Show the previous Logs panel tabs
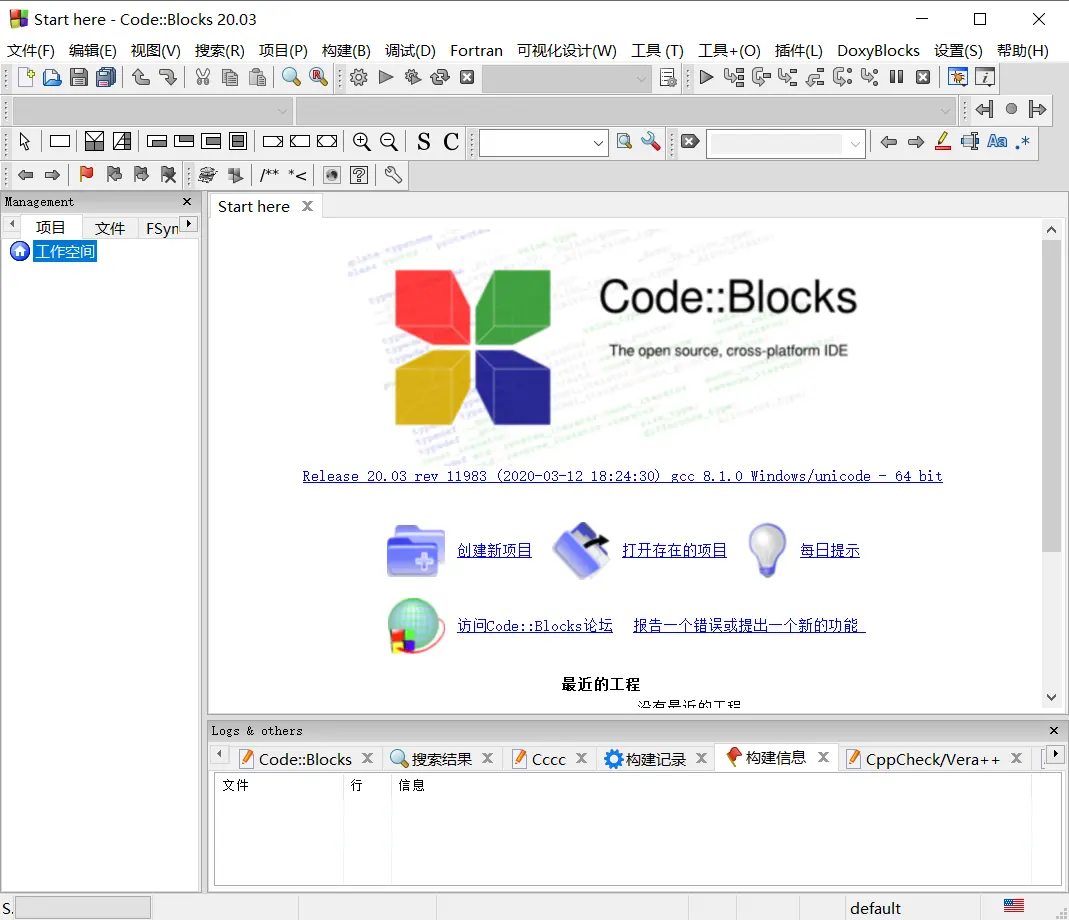 [x=219, y=754]
